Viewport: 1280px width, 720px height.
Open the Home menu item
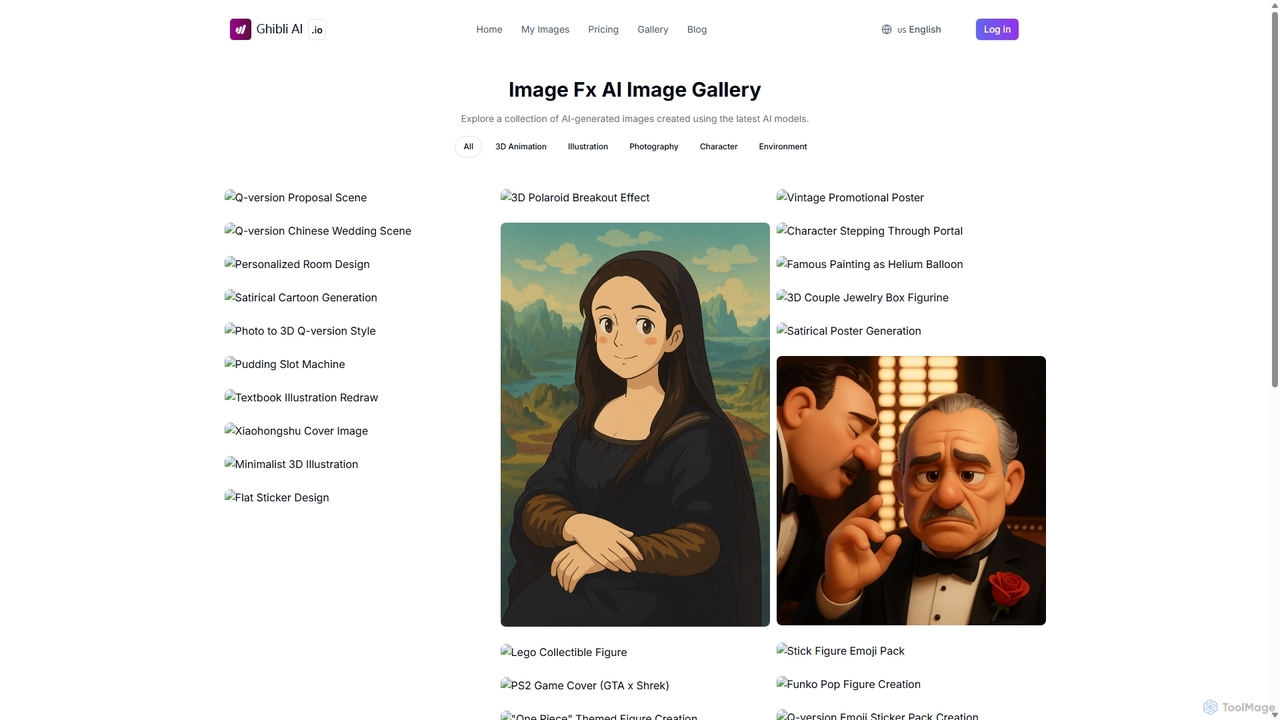click(x=489, y=30)
